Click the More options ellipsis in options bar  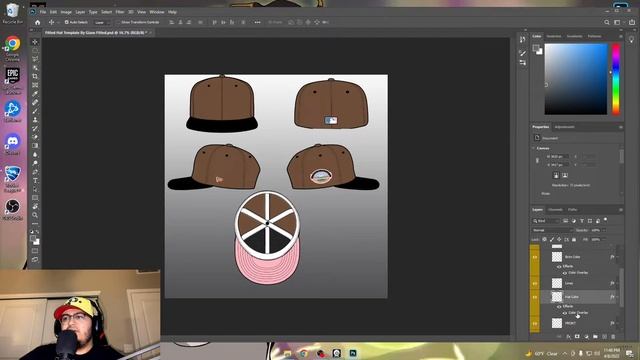(258, 22)
